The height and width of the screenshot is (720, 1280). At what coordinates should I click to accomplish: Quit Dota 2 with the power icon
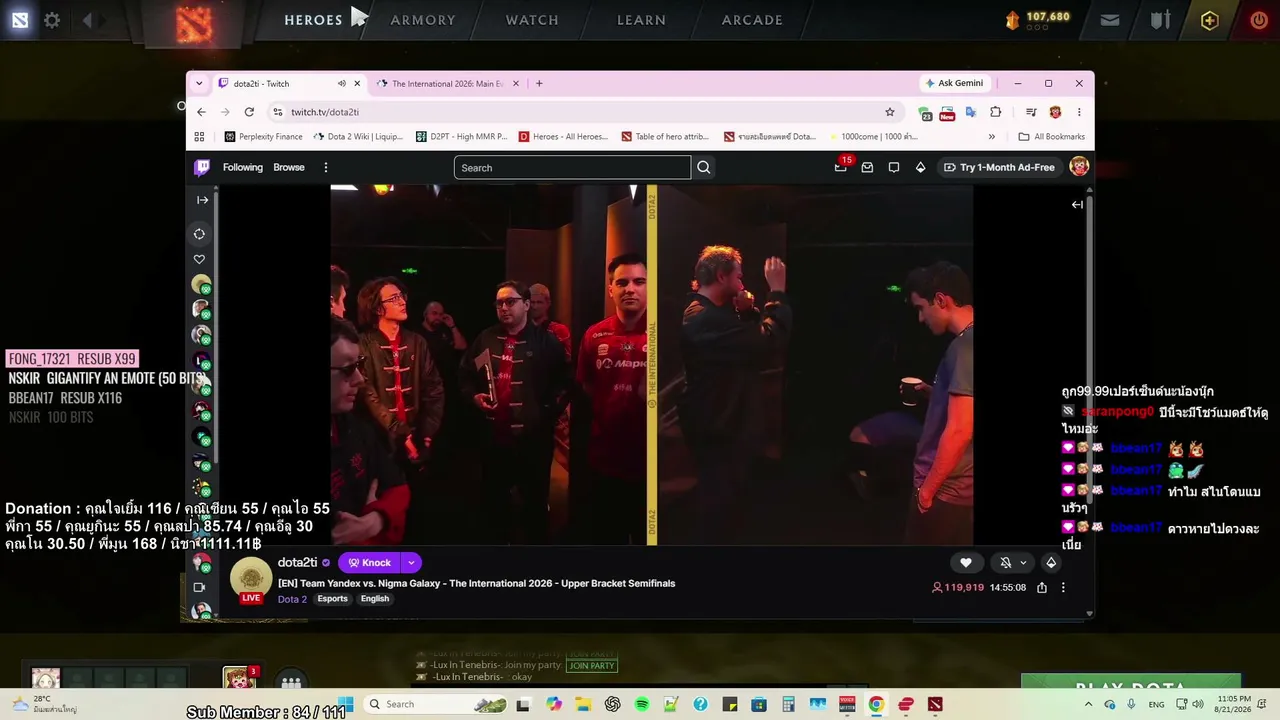pyautogui.click(x=1259, y=20)
